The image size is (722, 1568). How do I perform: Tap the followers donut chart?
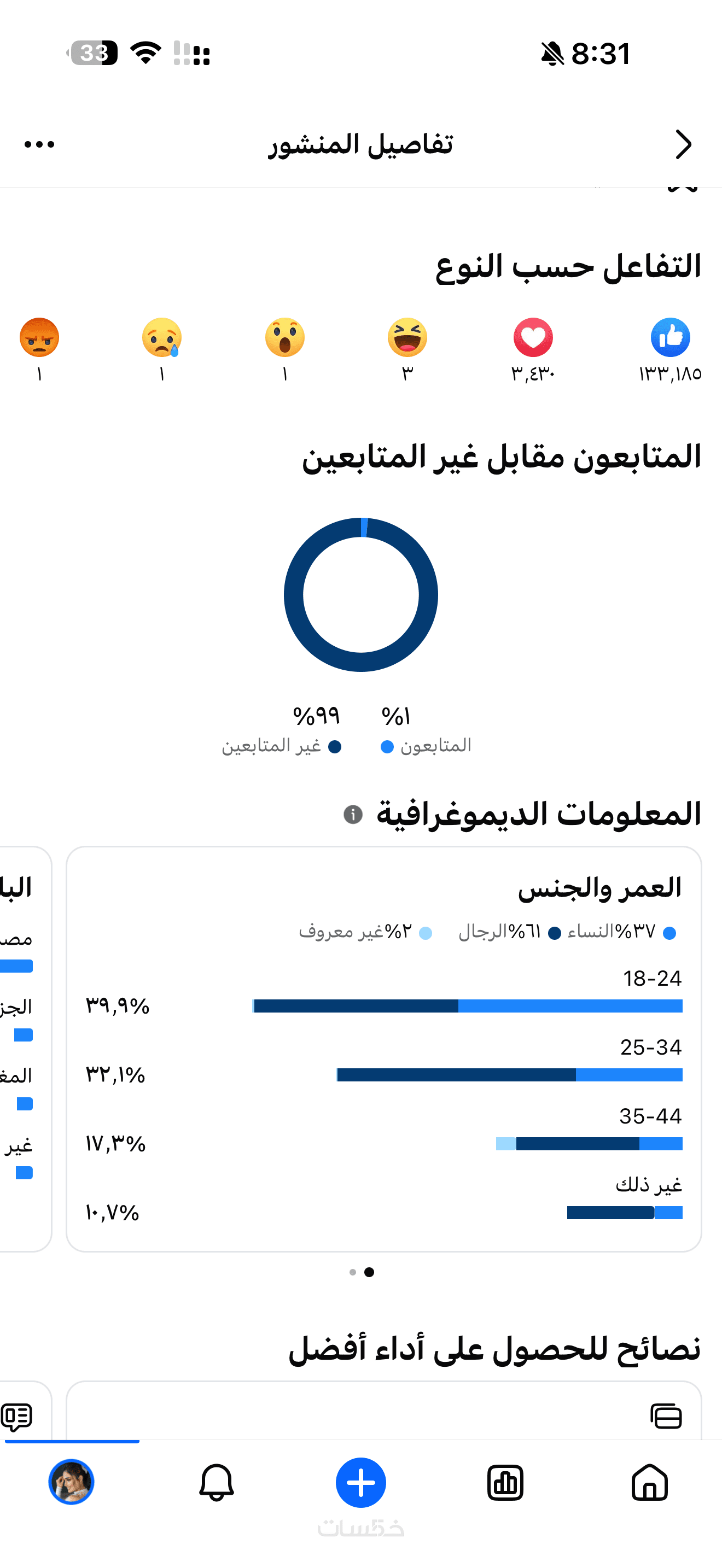pos(361,595)
